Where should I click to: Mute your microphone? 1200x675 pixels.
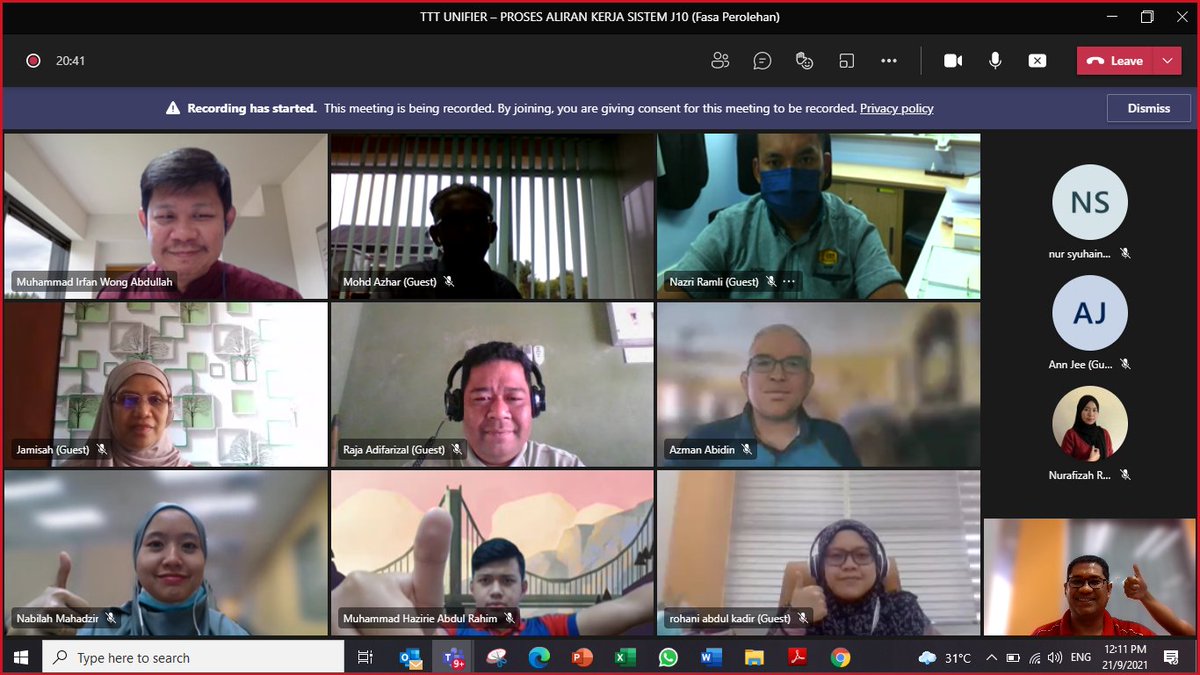(995, 60)
